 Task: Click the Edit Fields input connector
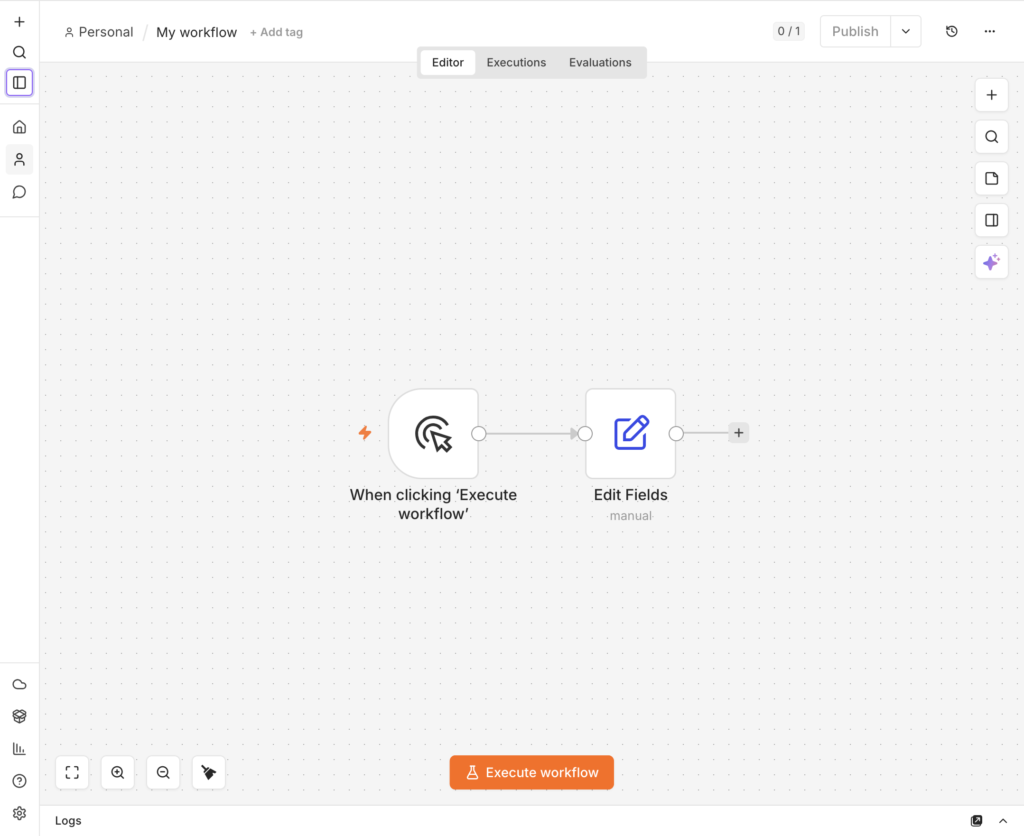pyautogui.click(x=585, y=434)
